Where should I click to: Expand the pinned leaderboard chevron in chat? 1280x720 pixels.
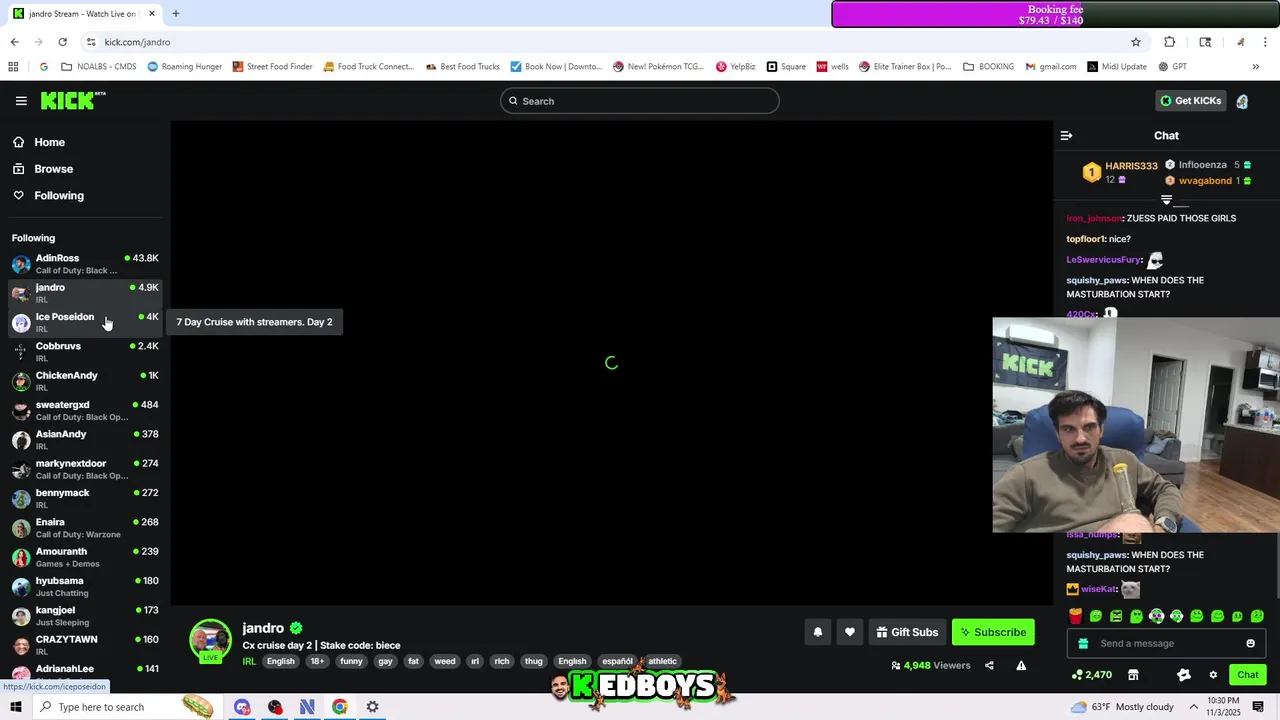click(x=1166, y=200)
